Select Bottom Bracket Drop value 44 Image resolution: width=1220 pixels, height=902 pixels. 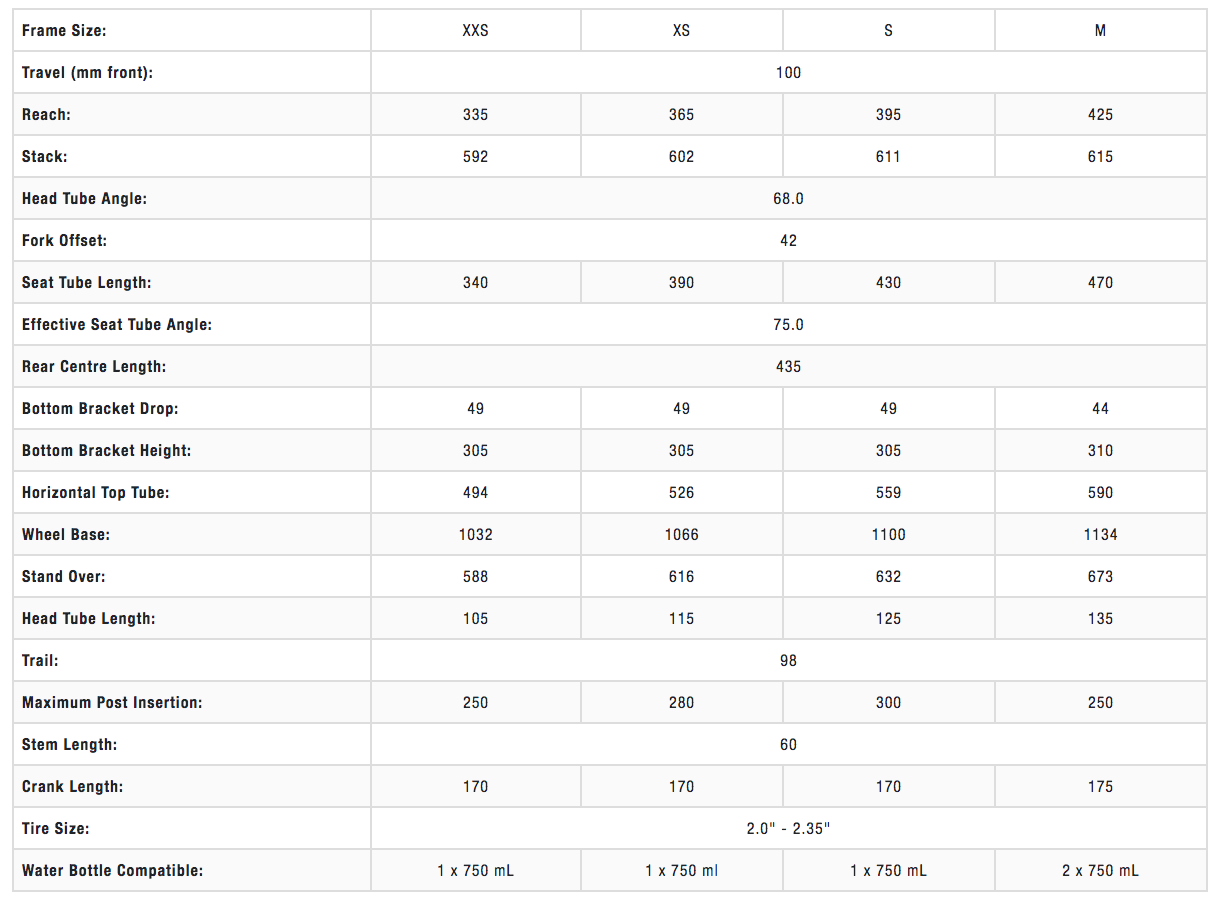point(1100,408)
